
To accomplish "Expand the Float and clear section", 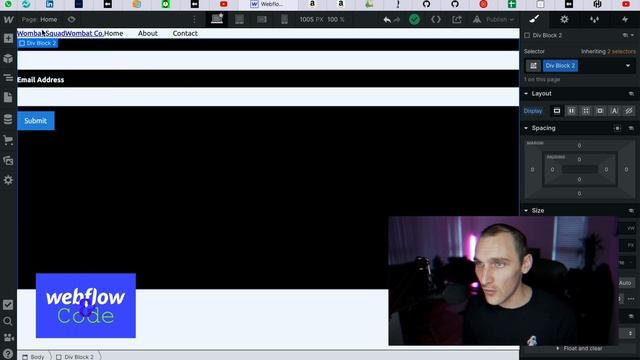I will [579, 348].
